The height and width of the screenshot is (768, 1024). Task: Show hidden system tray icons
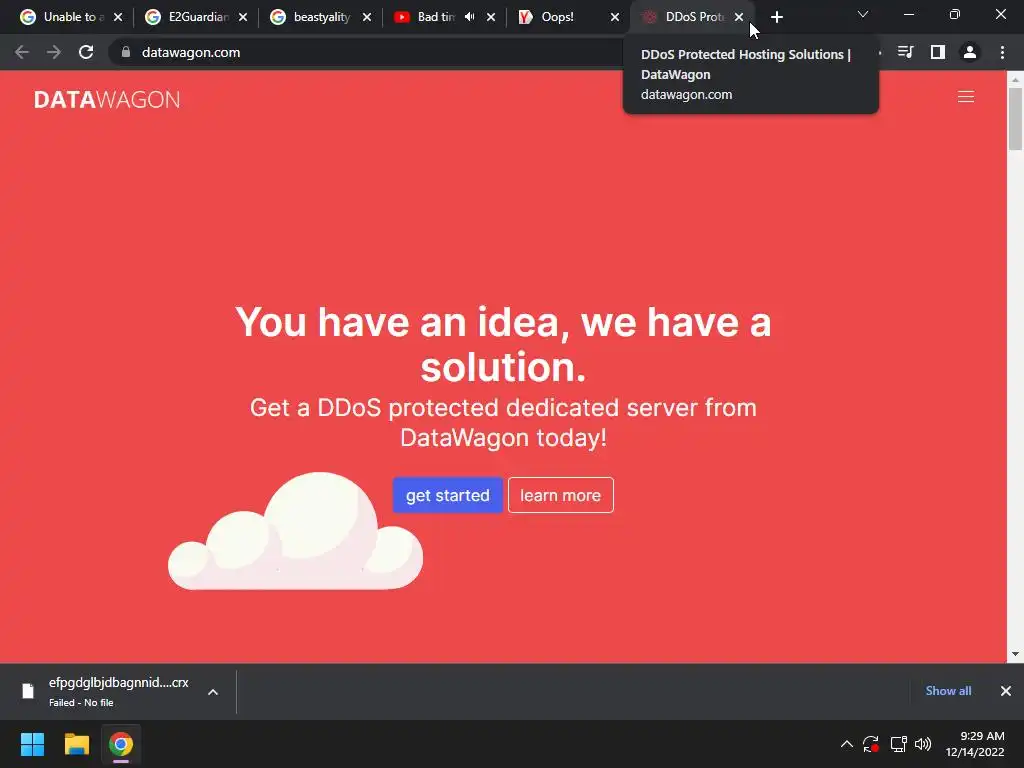[846, 744]
